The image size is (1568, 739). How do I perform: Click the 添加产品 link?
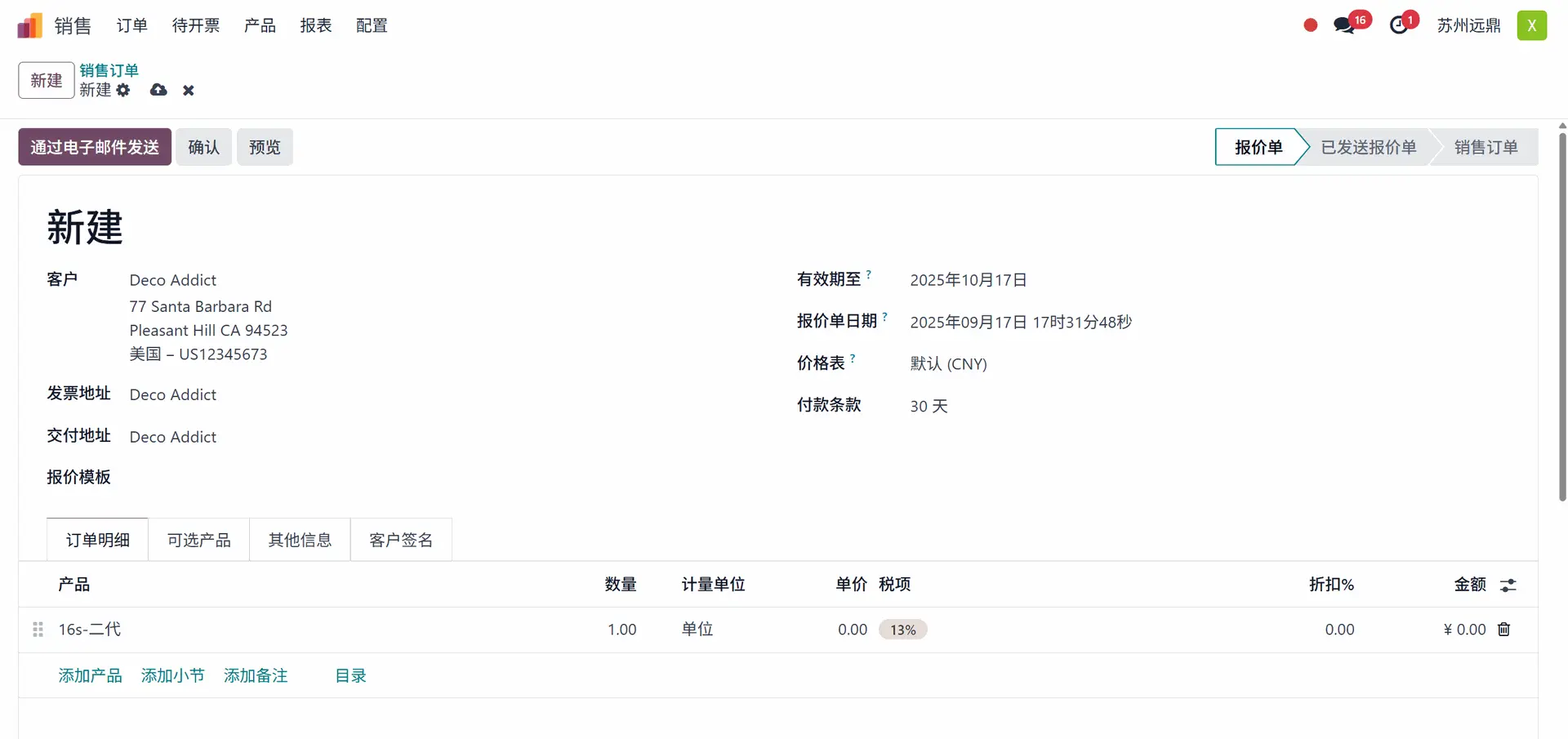point(90,676)
